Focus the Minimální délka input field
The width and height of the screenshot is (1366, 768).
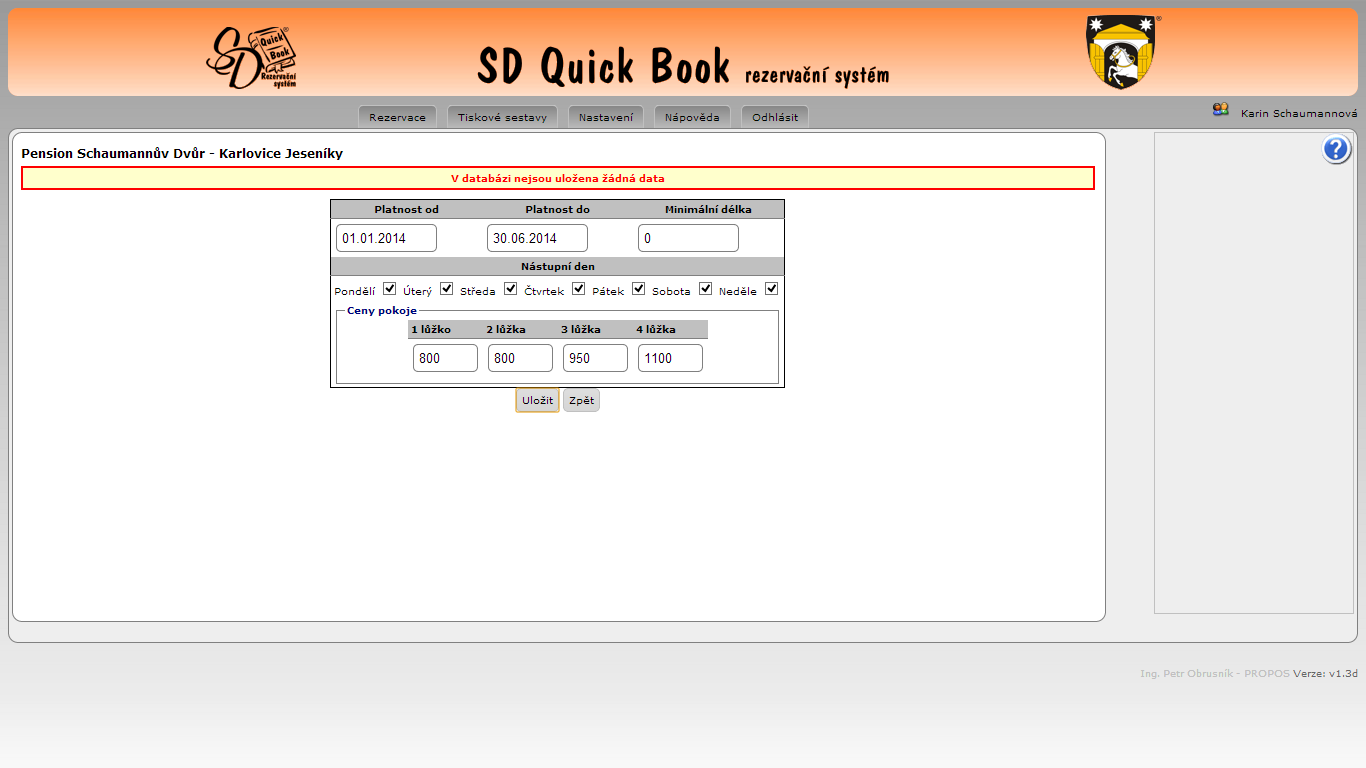tap(688, 238)
